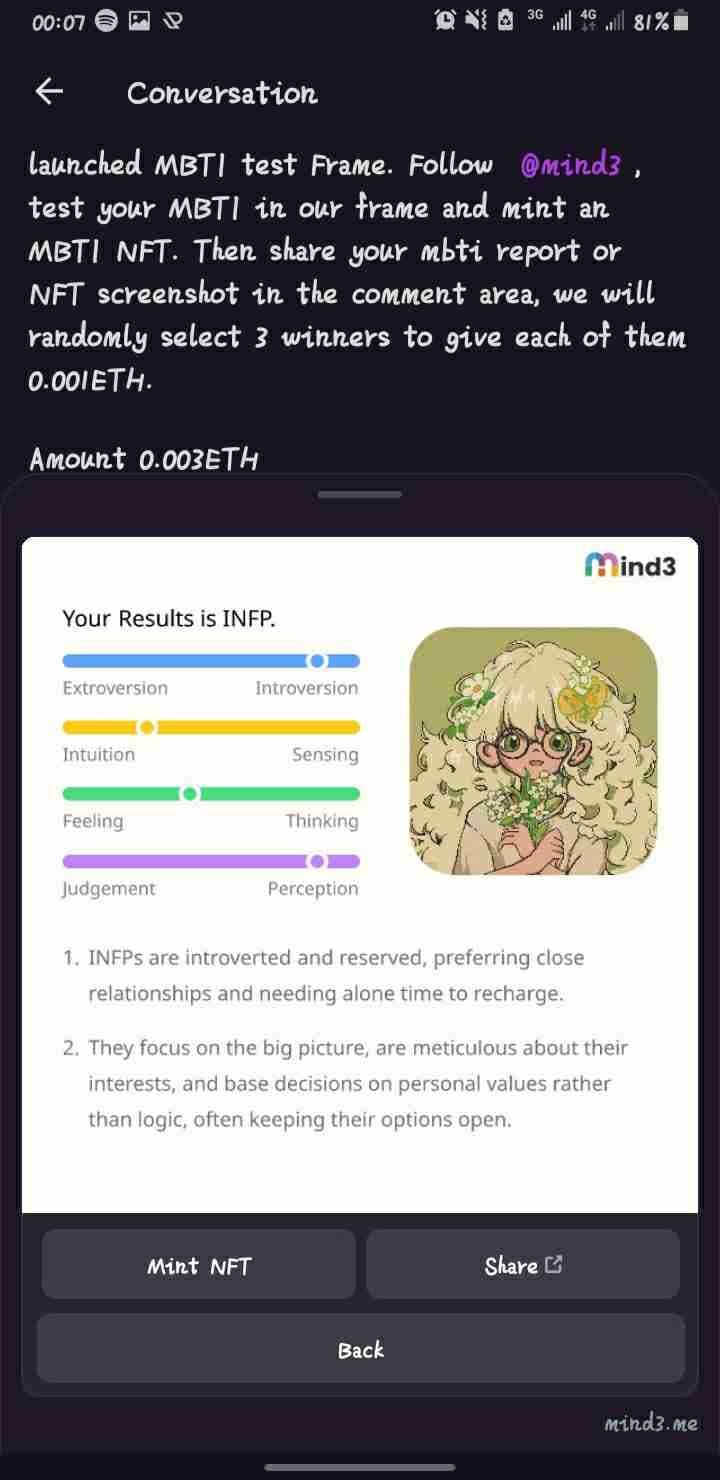Click the Intuition–Sensing yellow slider handle
This screenshot has height=1480, width=720.
pos(147,727)
